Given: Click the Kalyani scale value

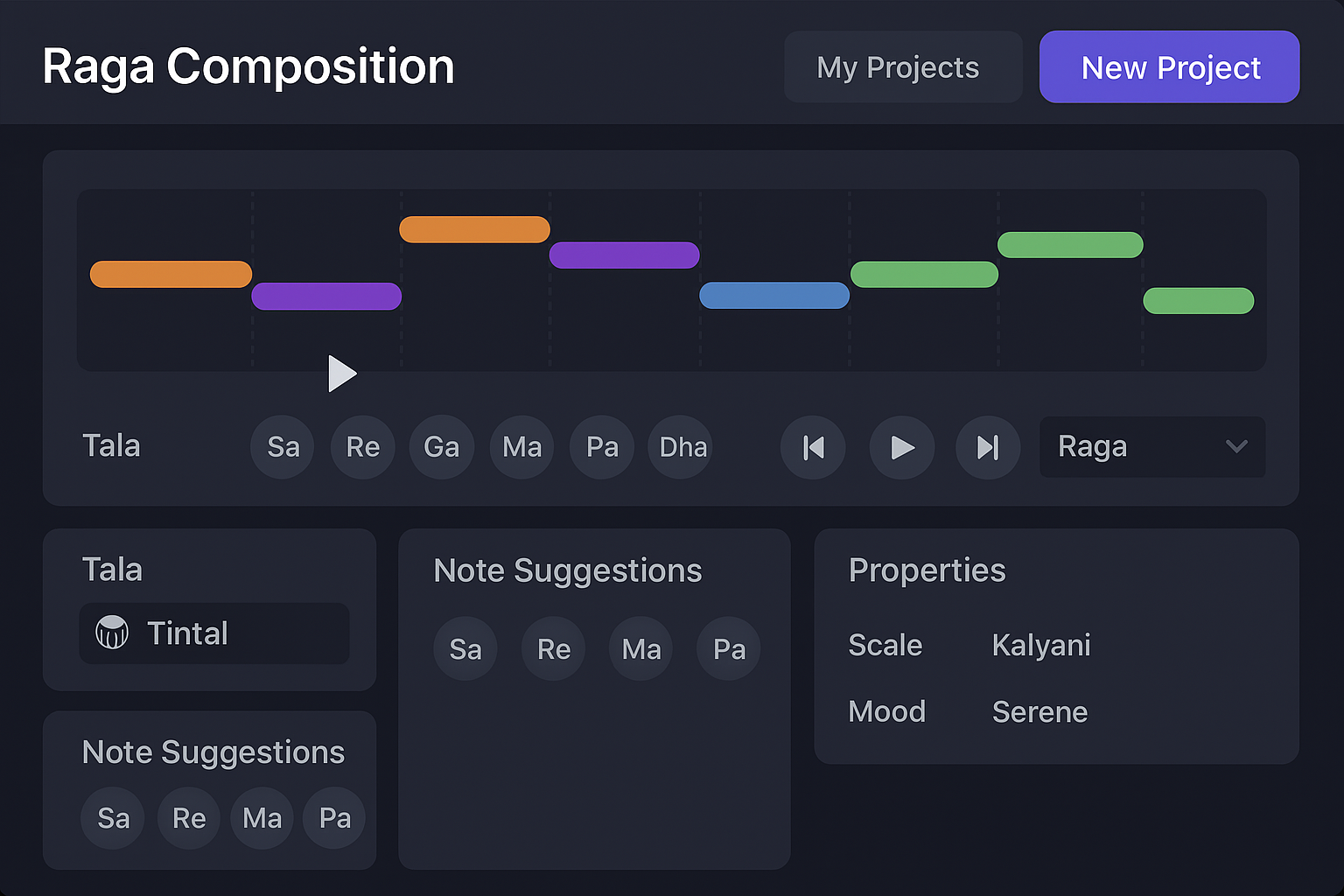Looking at the screenshot, I should [1041, 646].
